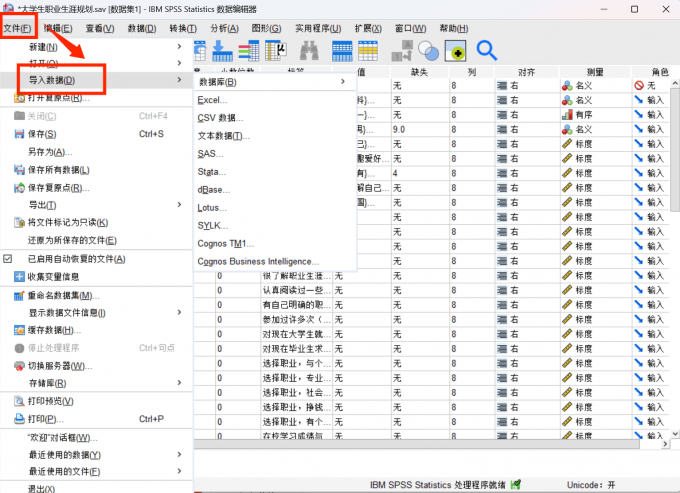Screen dimensions: 680x493
Task: Toggle the auto-recovery files checkbox (已启用自动恢复的文件)
Action: pos(8,259)
